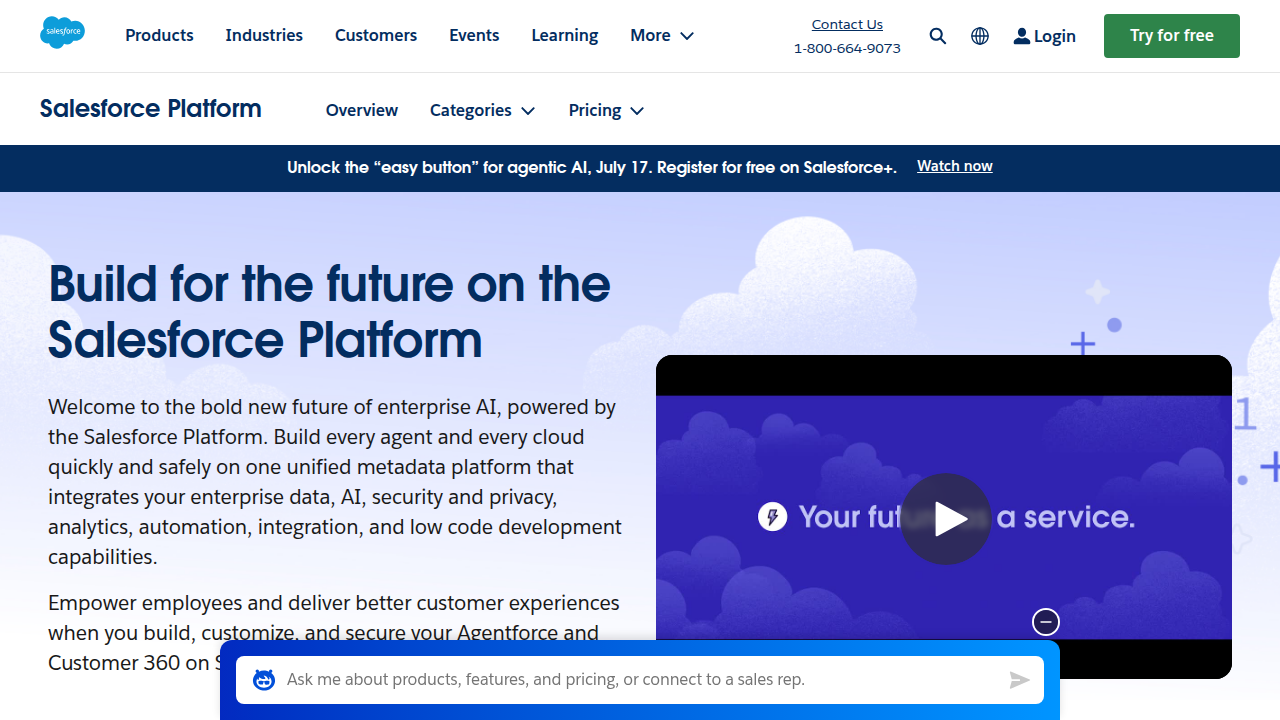Click the minus pause-animation icon on the video
This screenshot has width=1280, height=720.
(1045, 622)
